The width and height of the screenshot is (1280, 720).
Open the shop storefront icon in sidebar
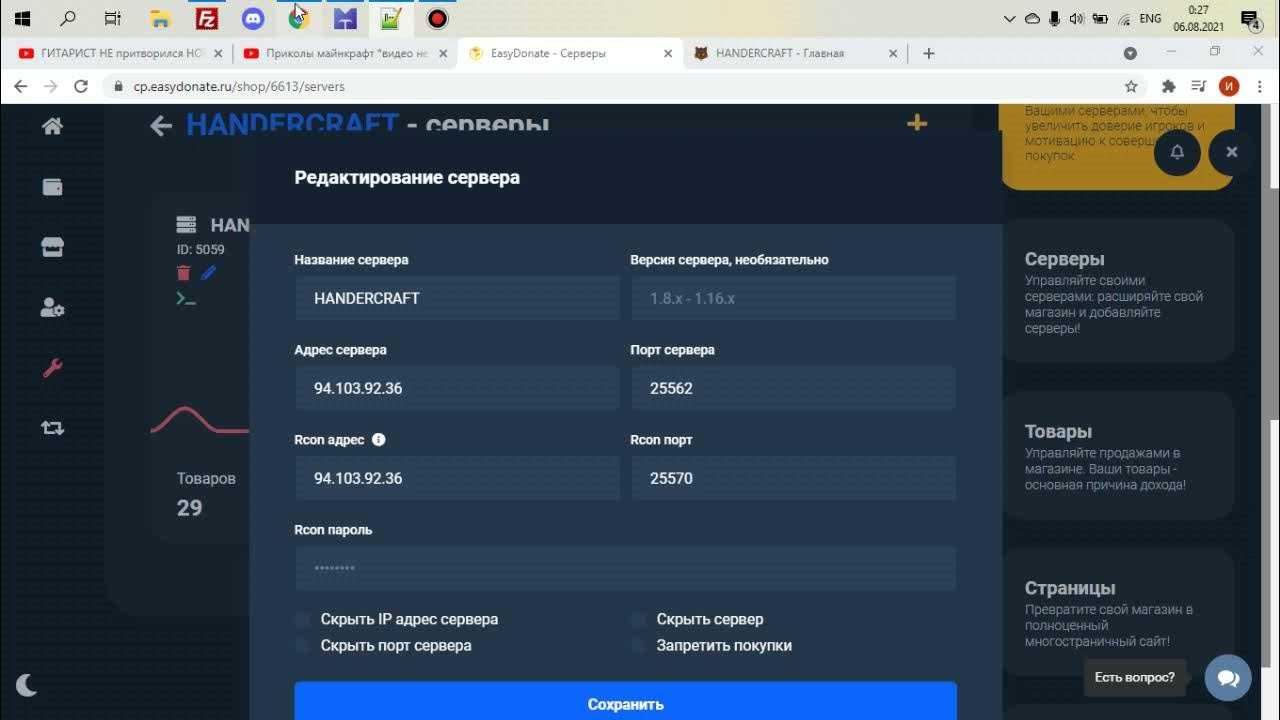click(52, 248)
